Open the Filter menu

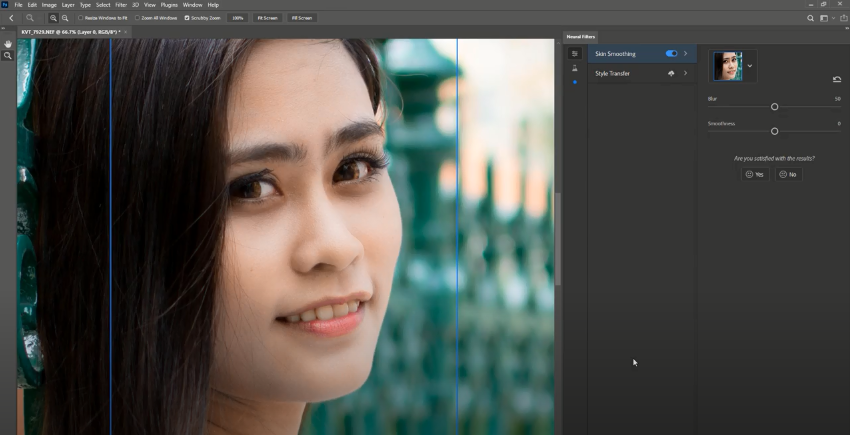(120, 5)
